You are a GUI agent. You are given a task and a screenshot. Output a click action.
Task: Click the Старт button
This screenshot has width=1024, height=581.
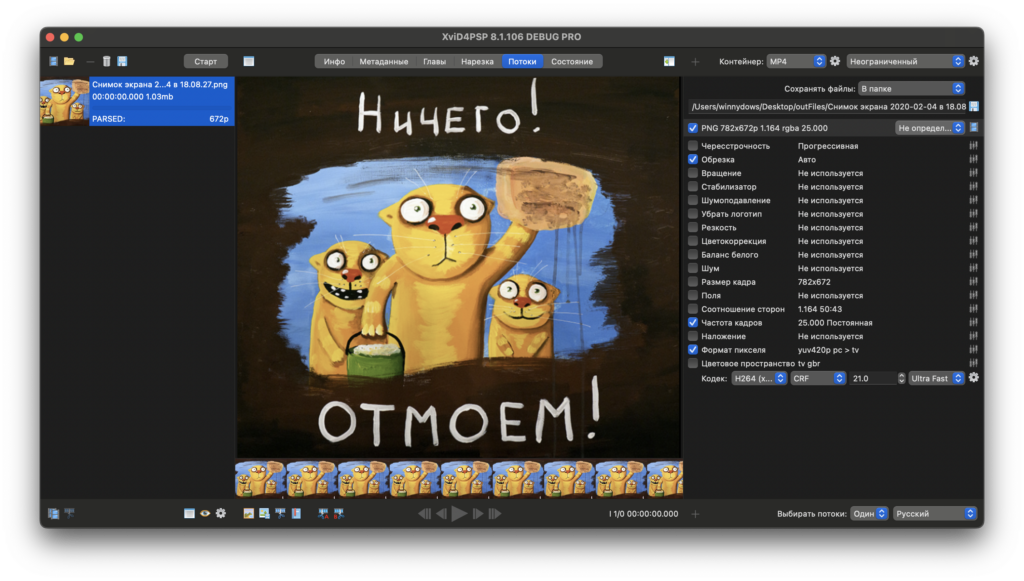coord(206,61)
